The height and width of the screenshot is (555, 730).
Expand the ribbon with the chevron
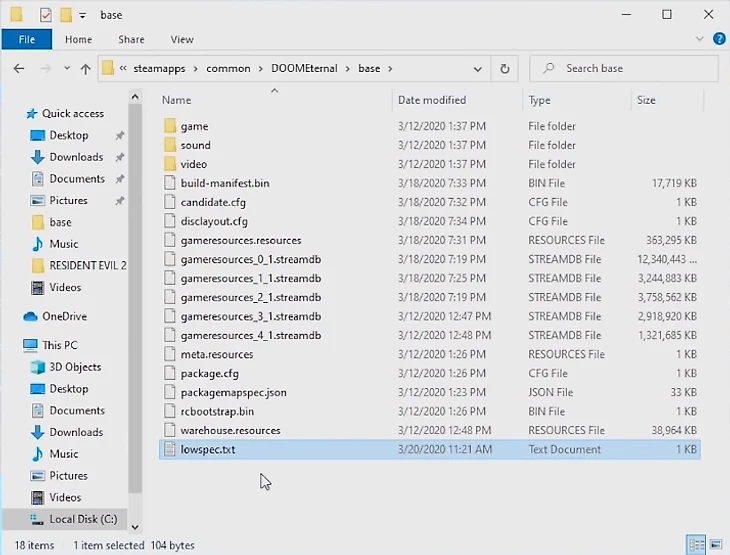(697, 40)
